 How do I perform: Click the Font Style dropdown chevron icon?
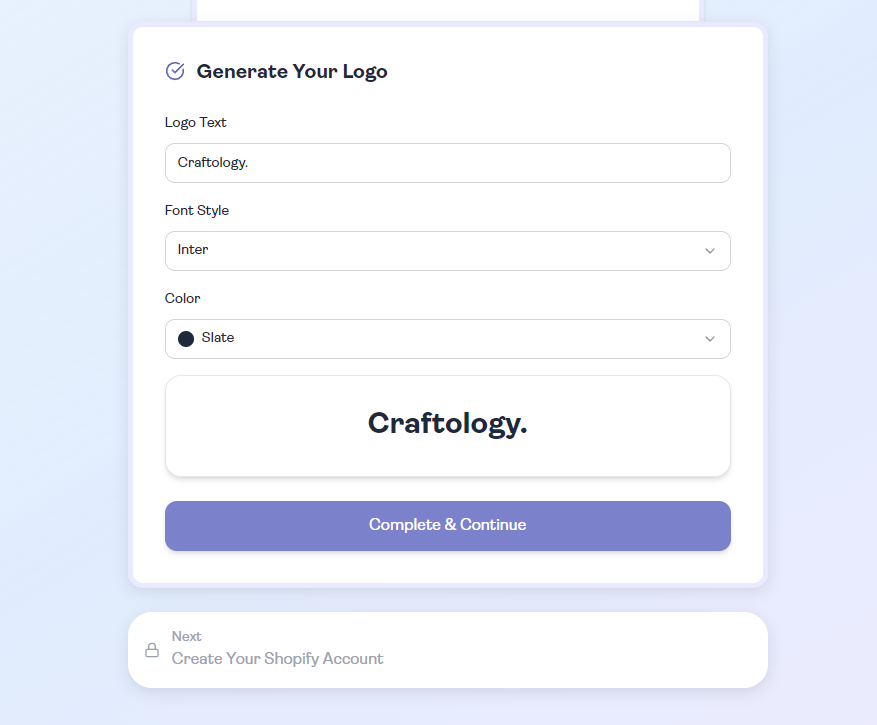point(710,251)
